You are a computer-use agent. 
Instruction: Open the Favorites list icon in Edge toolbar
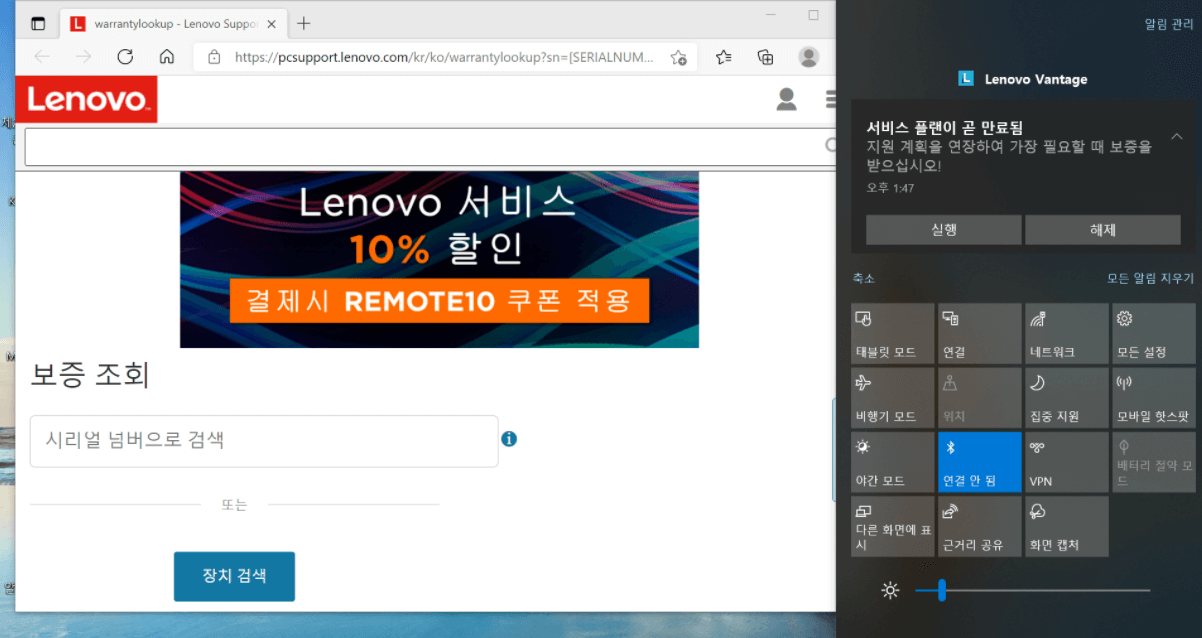tap(724, 57)
